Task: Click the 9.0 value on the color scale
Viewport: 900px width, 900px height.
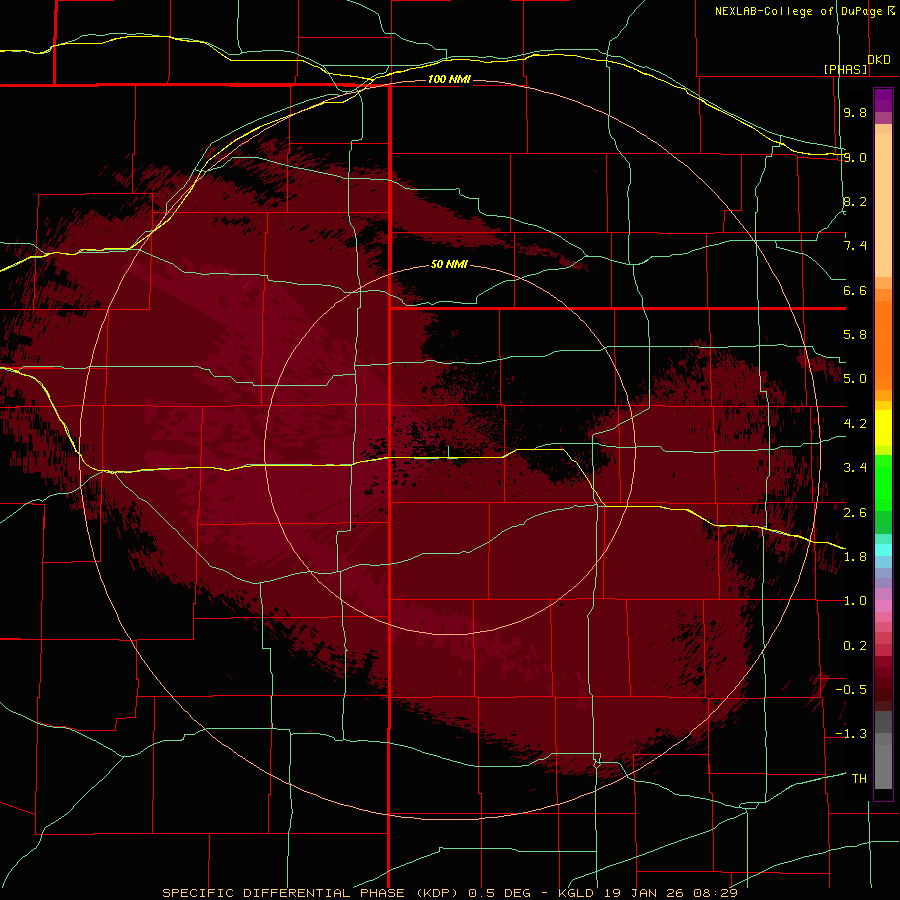Action: pyautogui.click(x=855, y=157)
